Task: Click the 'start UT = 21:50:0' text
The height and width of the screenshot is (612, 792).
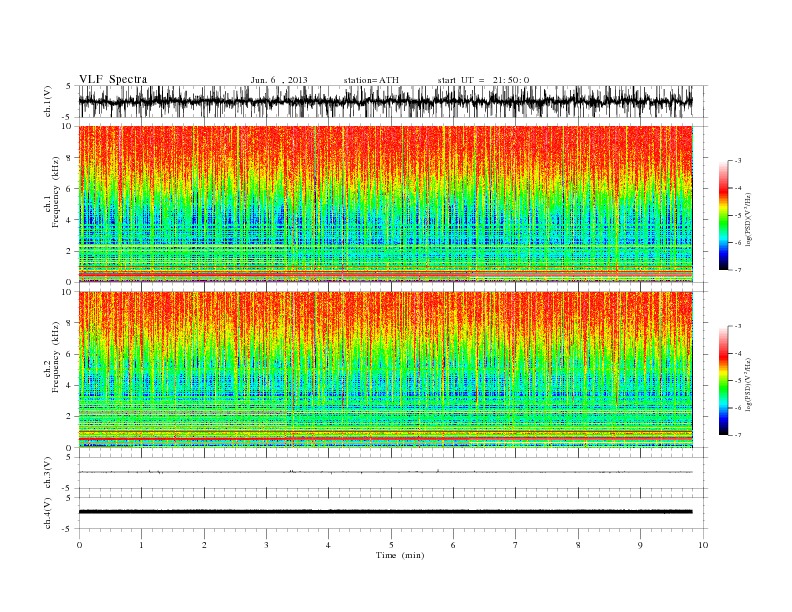Action: point(483,80)
